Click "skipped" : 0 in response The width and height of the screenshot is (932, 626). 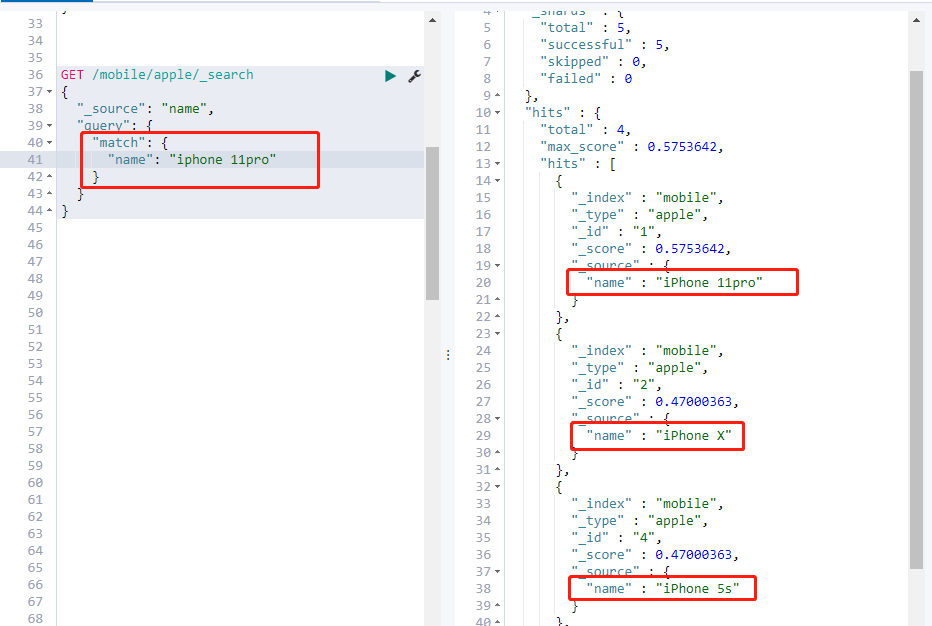pyautogui.click(x=593, y=61)
